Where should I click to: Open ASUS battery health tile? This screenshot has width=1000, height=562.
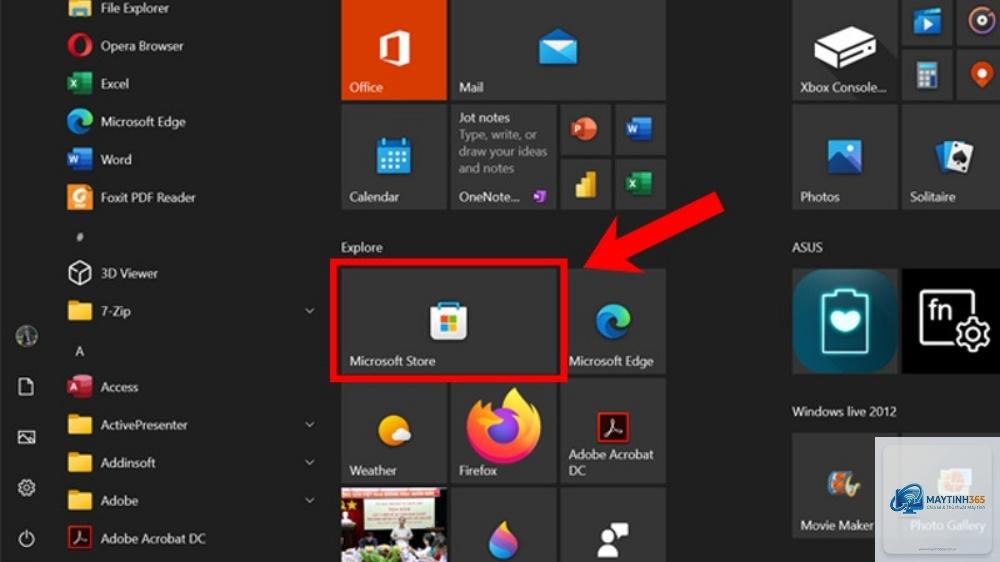click(844, 321)
